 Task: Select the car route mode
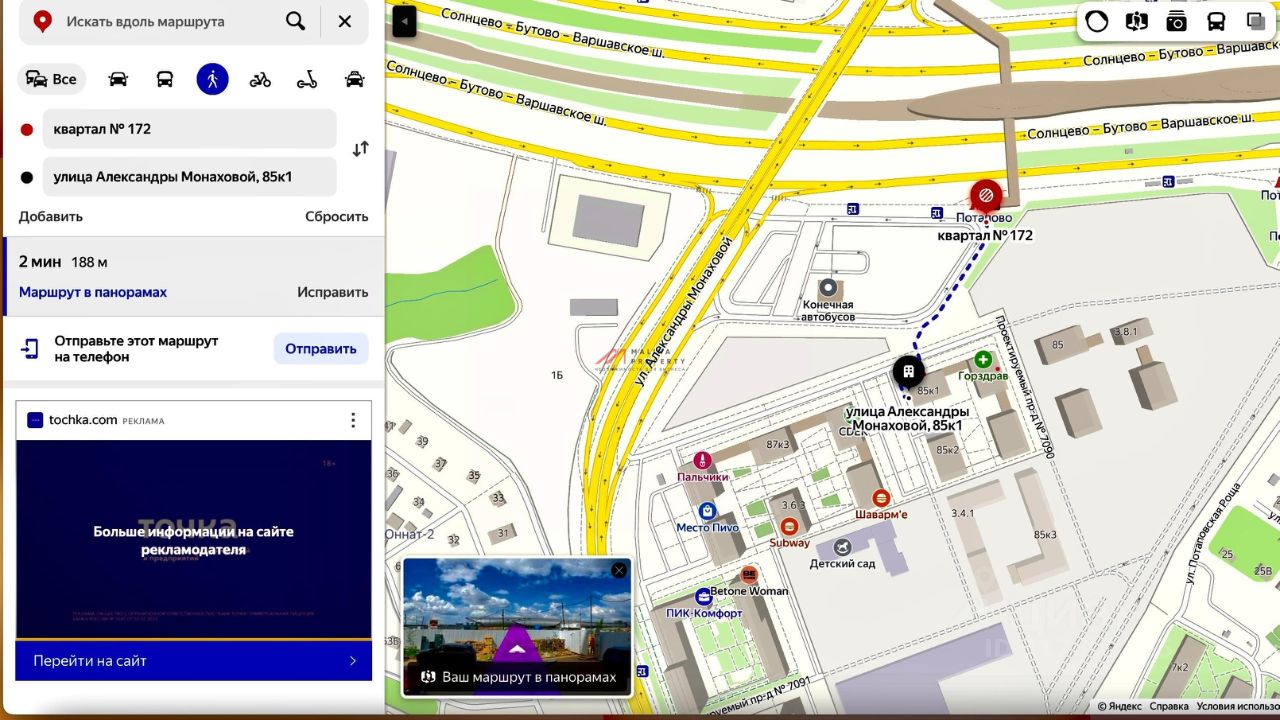(118, 79)
